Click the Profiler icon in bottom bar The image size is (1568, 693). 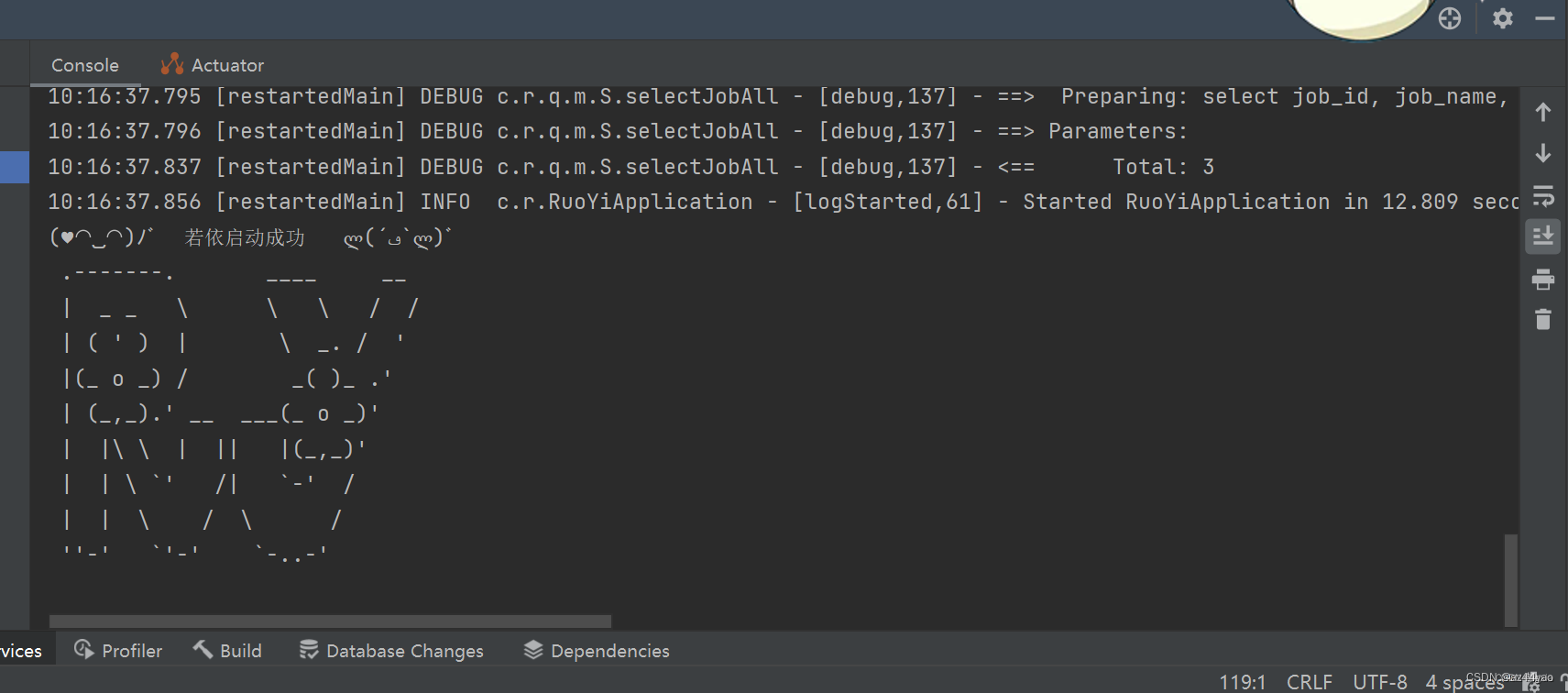83,650
